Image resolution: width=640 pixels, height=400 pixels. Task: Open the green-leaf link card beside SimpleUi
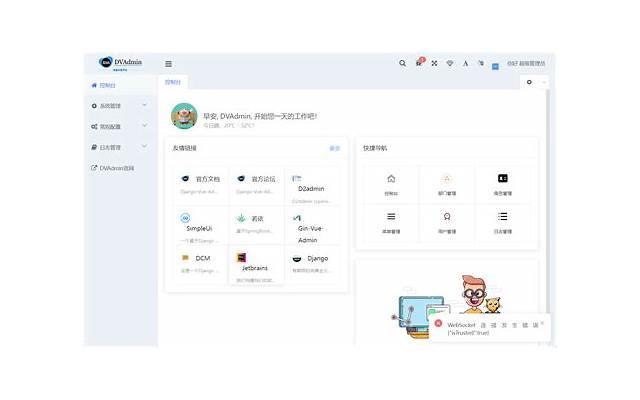point(256,225)
